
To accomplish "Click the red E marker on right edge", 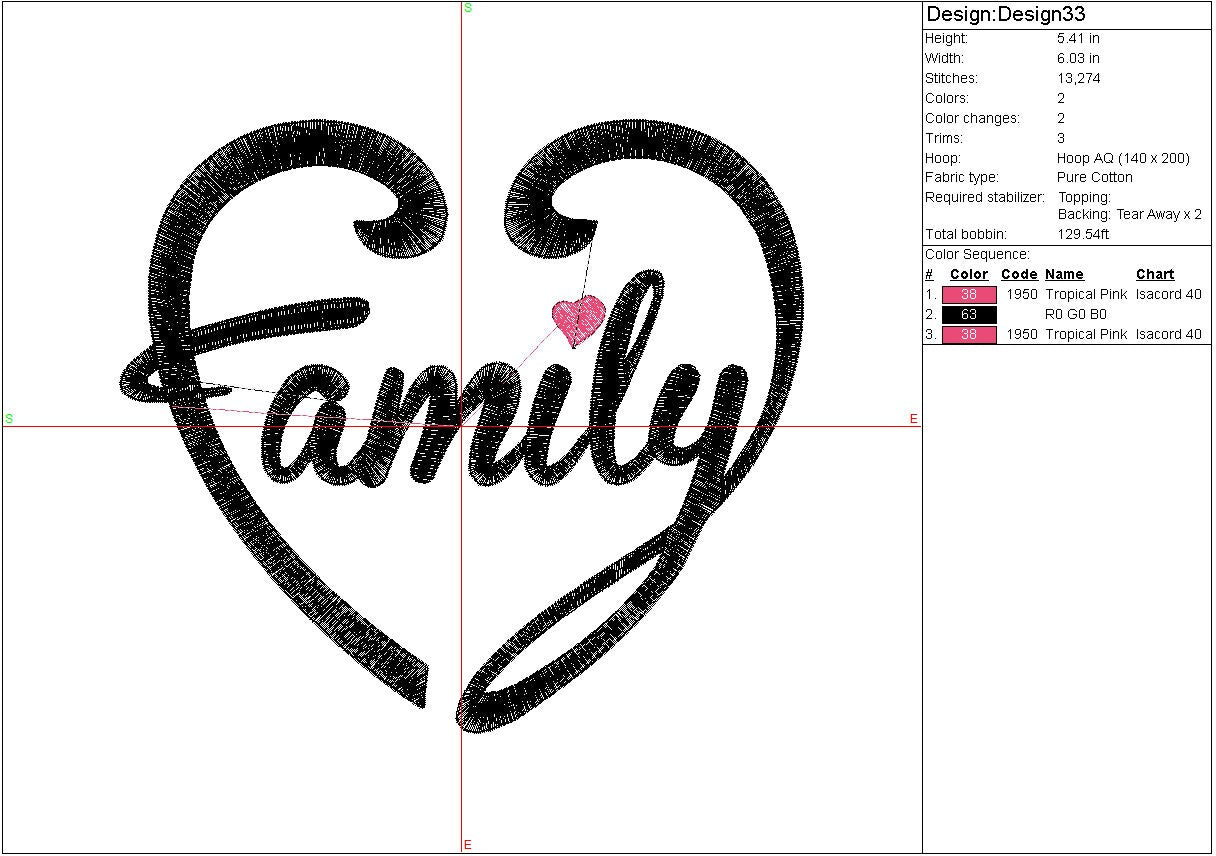I will (913, 419).
